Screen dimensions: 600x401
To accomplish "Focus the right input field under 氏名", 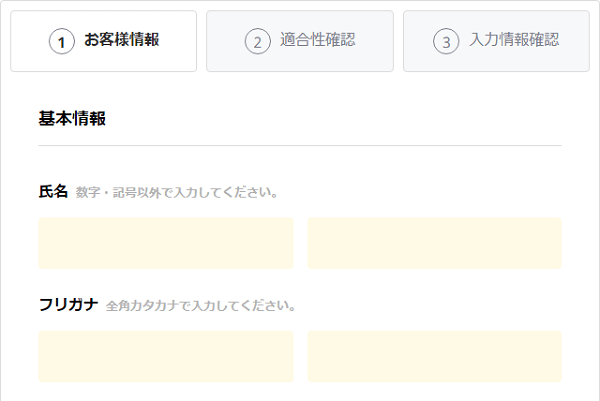I will click(435, 243).
